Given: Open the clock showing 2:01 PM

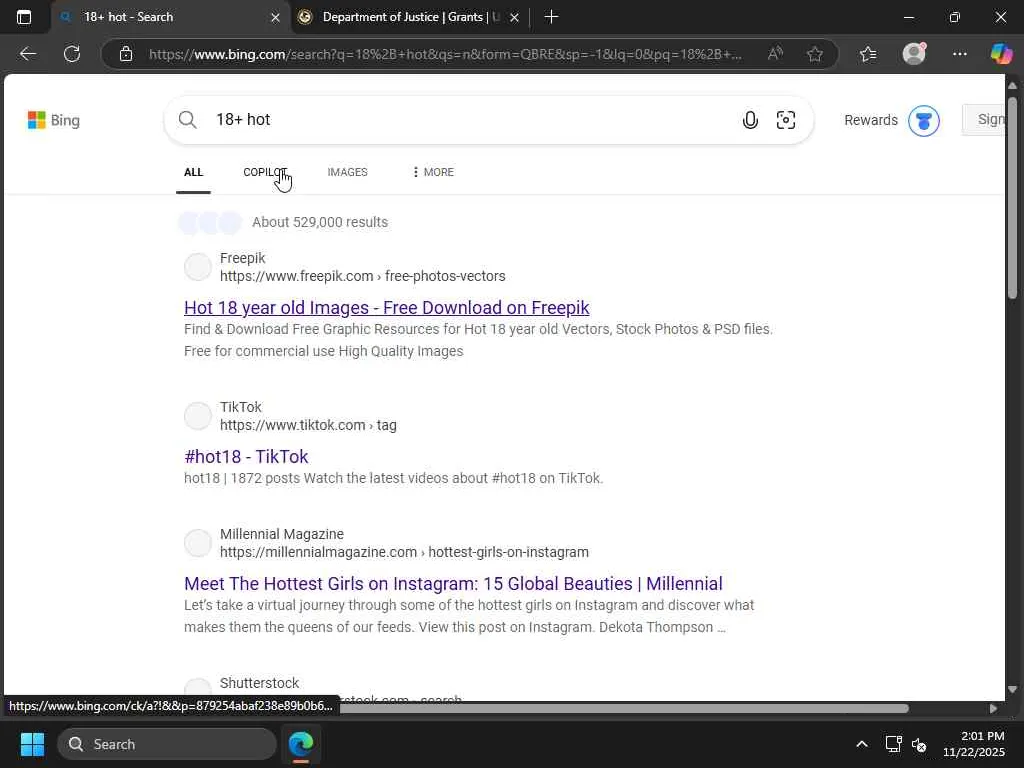Looking at the screenshot, I should point(973,744).
